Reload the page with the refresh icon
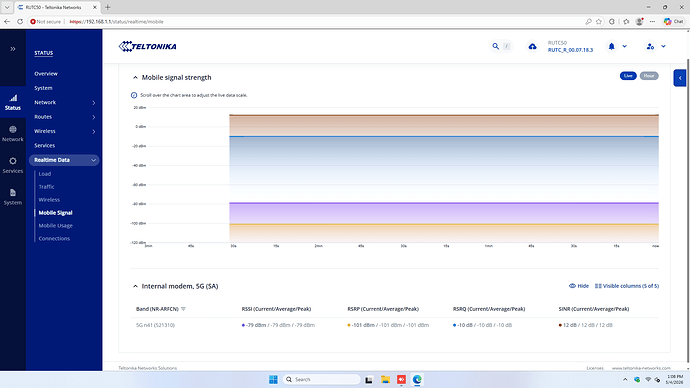The image size is (690, 388). [x=20, y=21]
